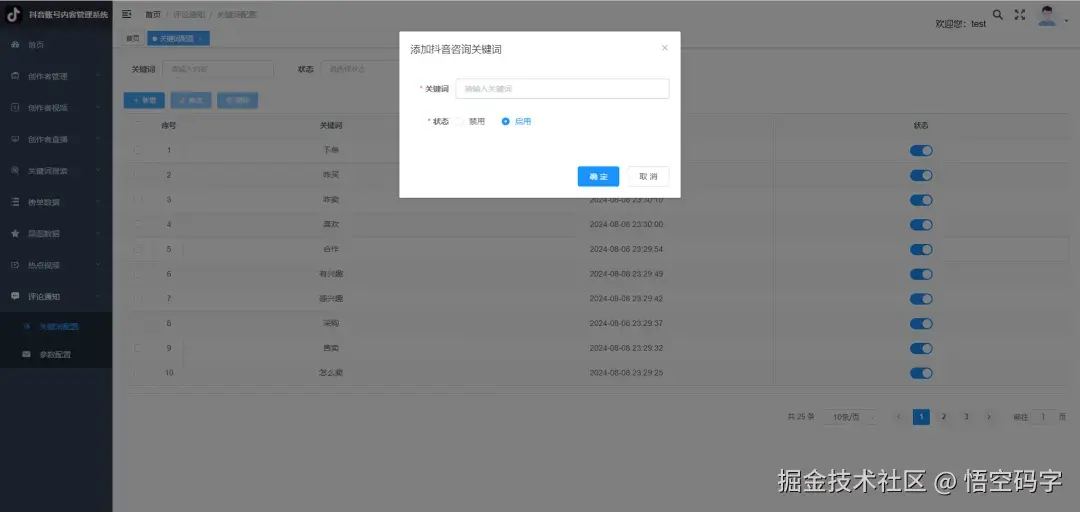This screenshot has height=512, width=1080.
Task: Toggle the select-all checkbox in table header
Action: point(138,125)
